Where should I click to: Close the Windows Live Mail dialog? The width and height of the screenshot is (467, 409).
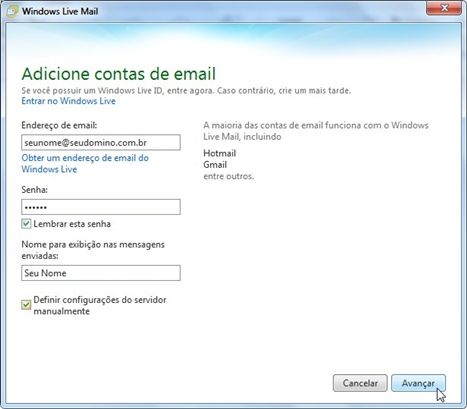(x=444, y=8)
